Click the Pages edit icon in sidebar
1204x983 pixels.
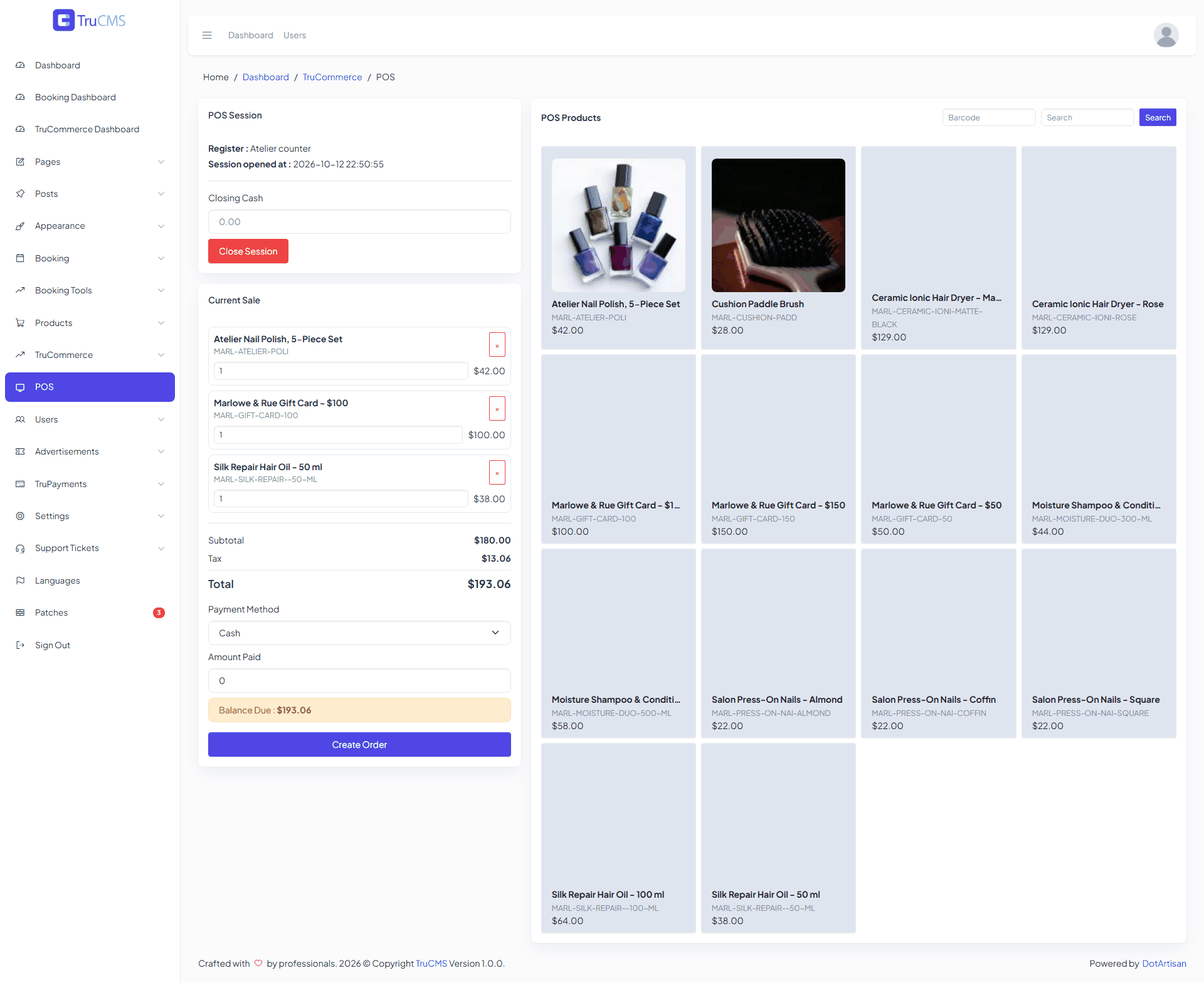point(20,162)
